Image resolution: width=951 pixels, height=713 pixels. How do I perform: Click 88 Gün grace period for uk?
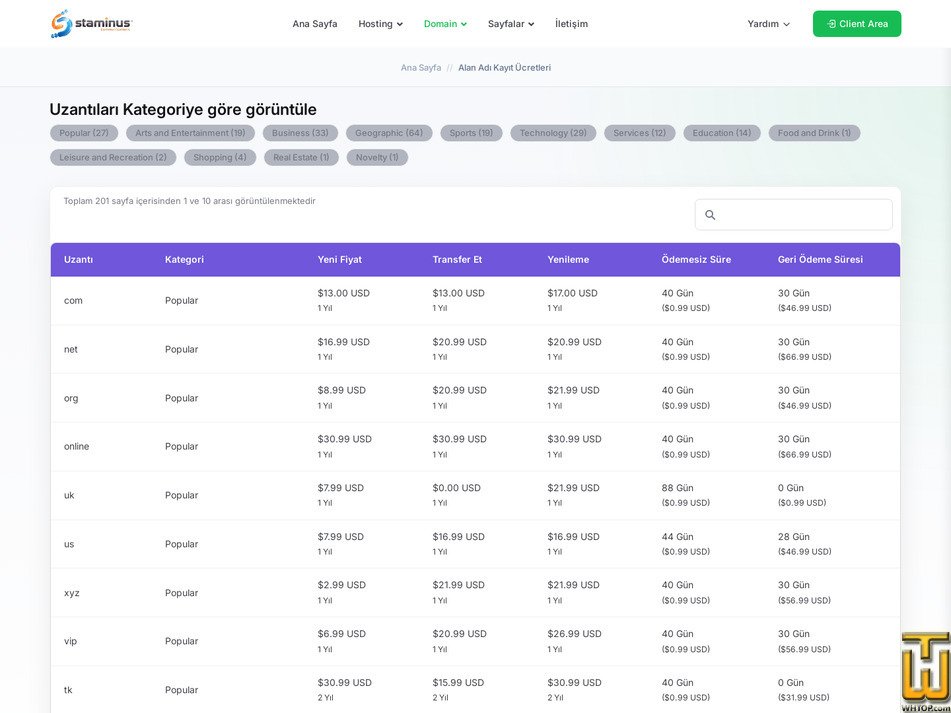coord(677,488)
